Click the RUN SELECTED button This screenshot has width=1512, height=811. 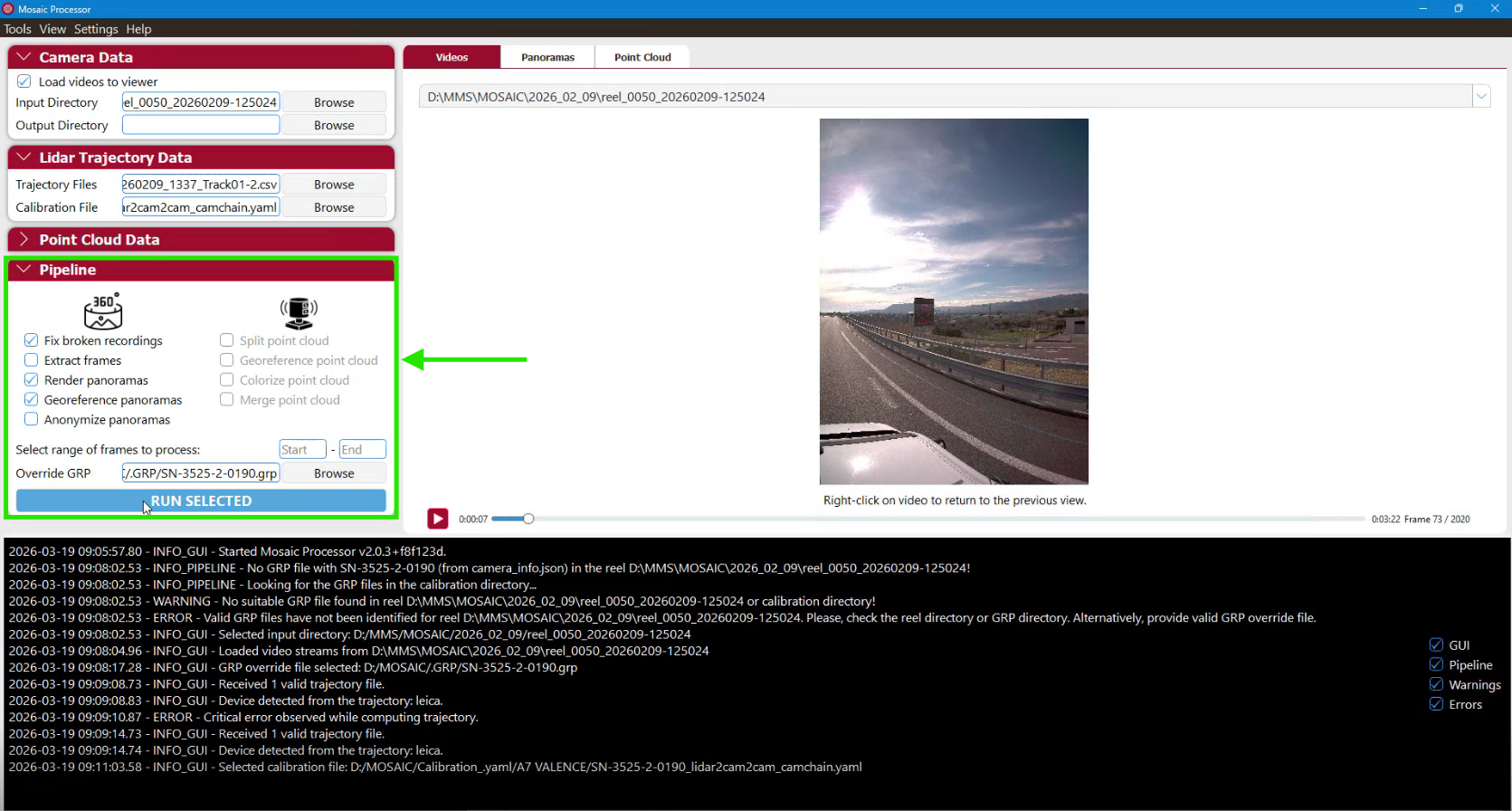tap(201, 501)
